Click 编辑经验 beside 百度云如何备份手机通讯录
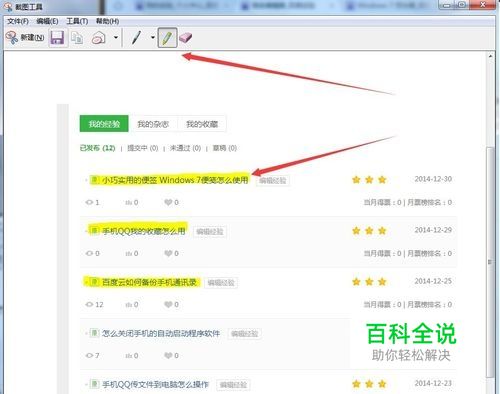The image size is (500, 394). point(221,283)
